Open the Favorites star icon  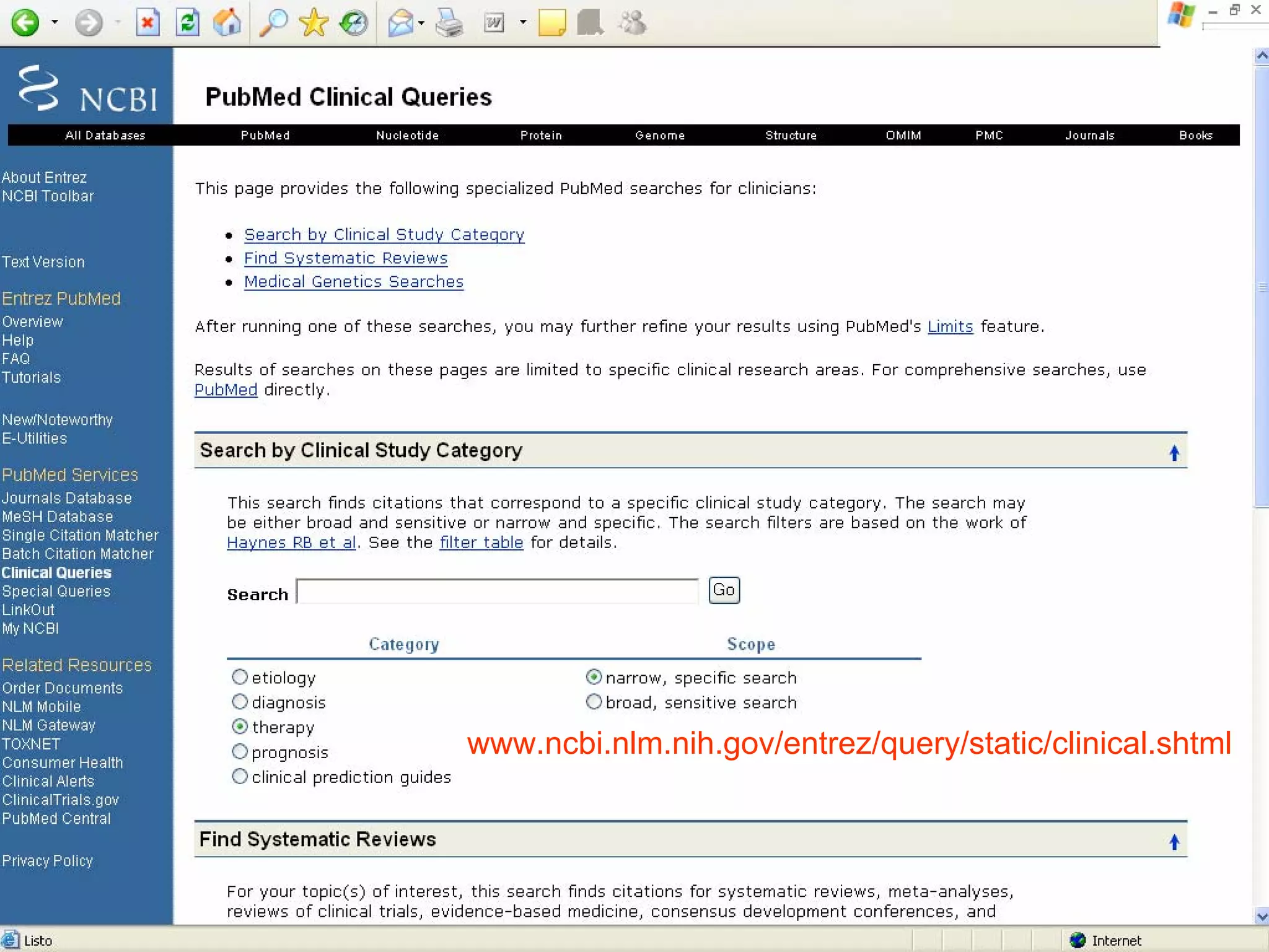(314, 23)
